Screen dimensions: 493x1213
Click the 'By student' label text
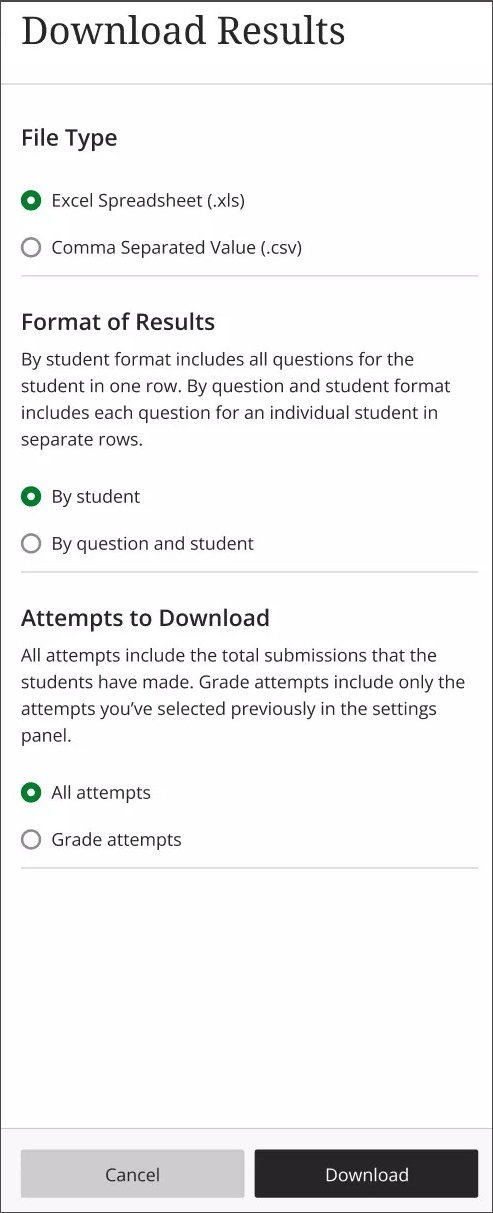point(96,496)
